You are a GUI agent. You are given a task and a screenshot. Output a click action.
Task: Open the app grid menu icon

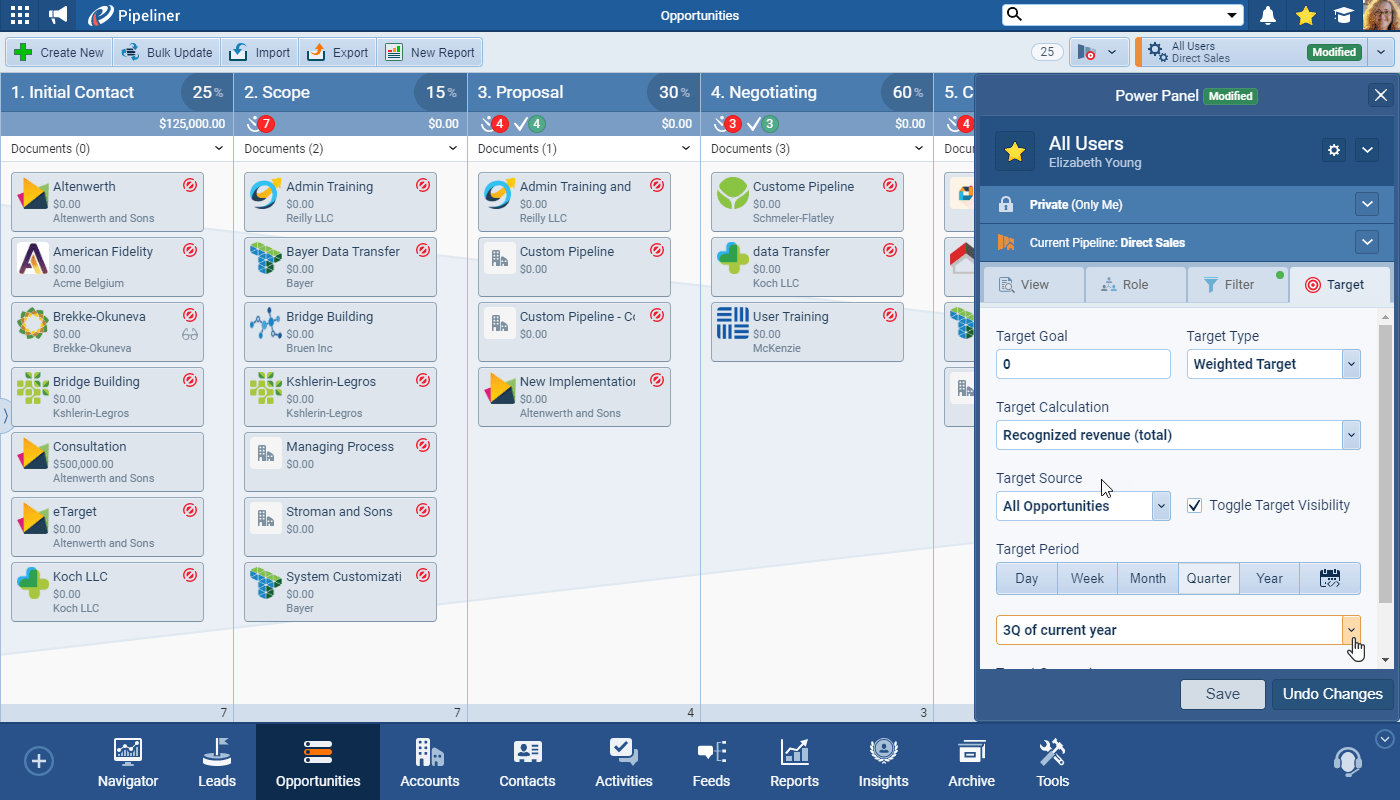point(20,15)
